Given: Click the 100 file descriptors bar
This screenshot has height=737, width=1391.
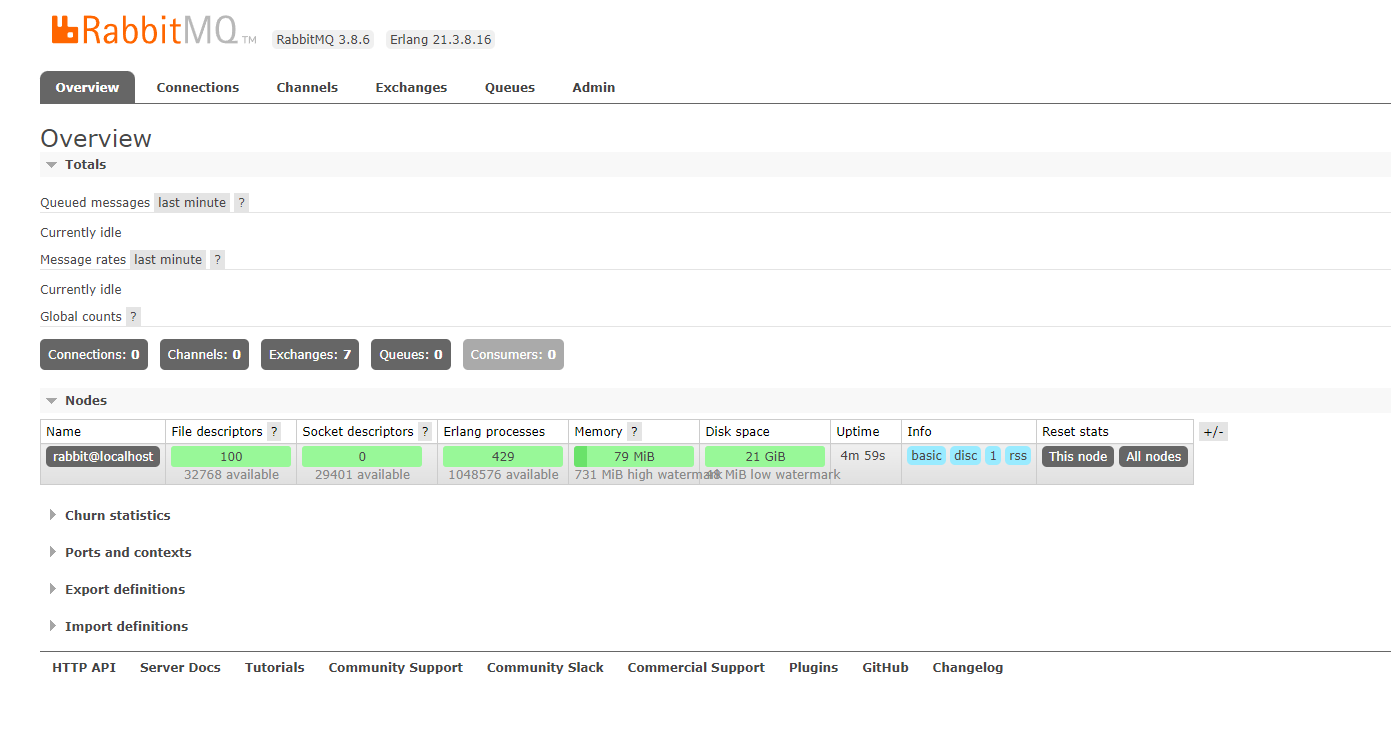Looking at the screenshot, I should pos(231,456).
